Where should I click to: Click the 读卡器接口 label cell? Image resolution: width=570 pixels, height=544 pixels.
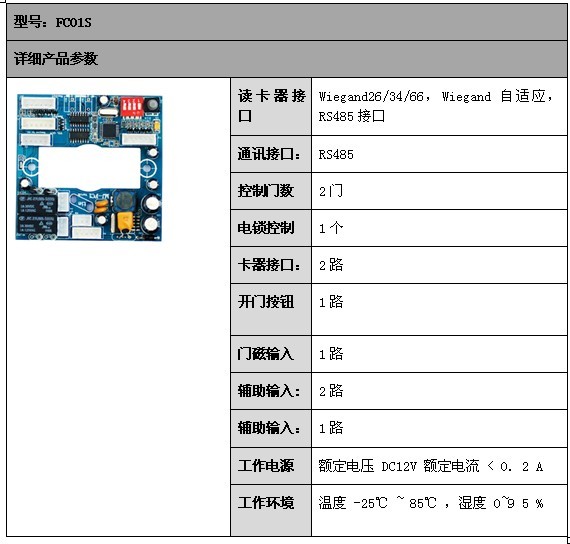click(x=271, y=107)
